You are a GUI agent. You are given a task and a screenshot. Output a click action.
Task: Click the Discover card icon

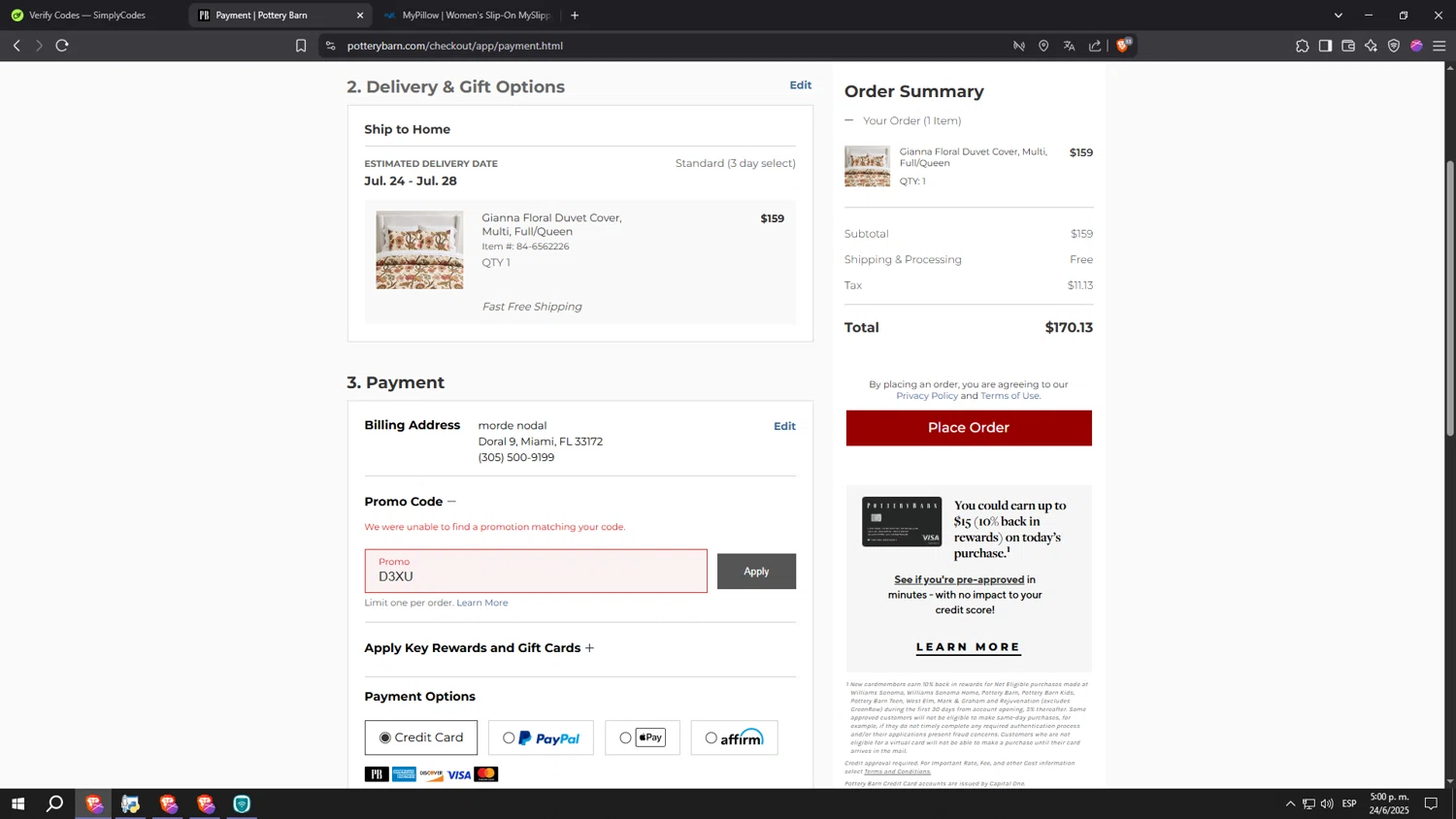pos(431,774)
